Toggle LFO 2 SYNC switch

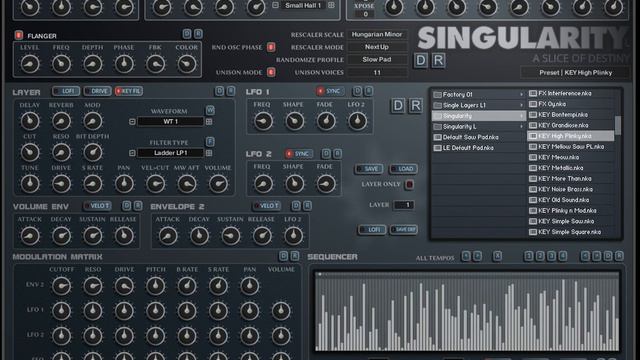click(x=299, y=153)
